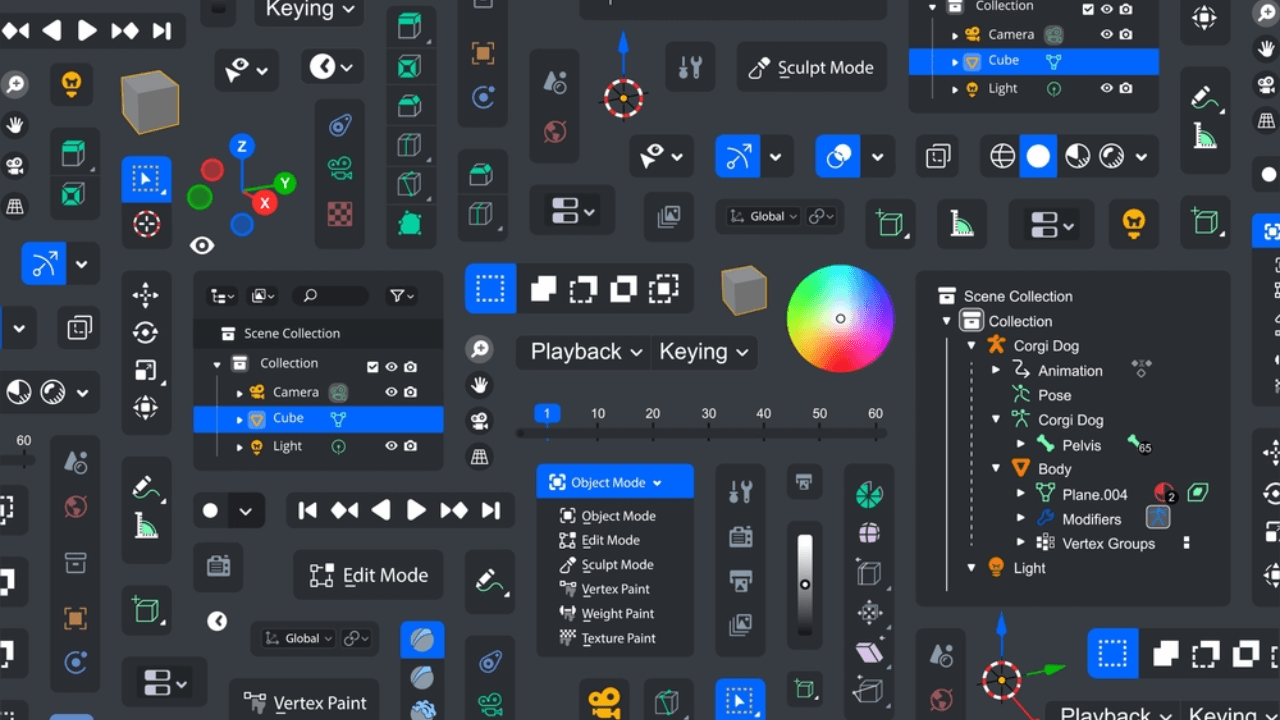Click the large Sculpt Mode button
Viewport: 1280px width, 720px height.
pos(811,68)
